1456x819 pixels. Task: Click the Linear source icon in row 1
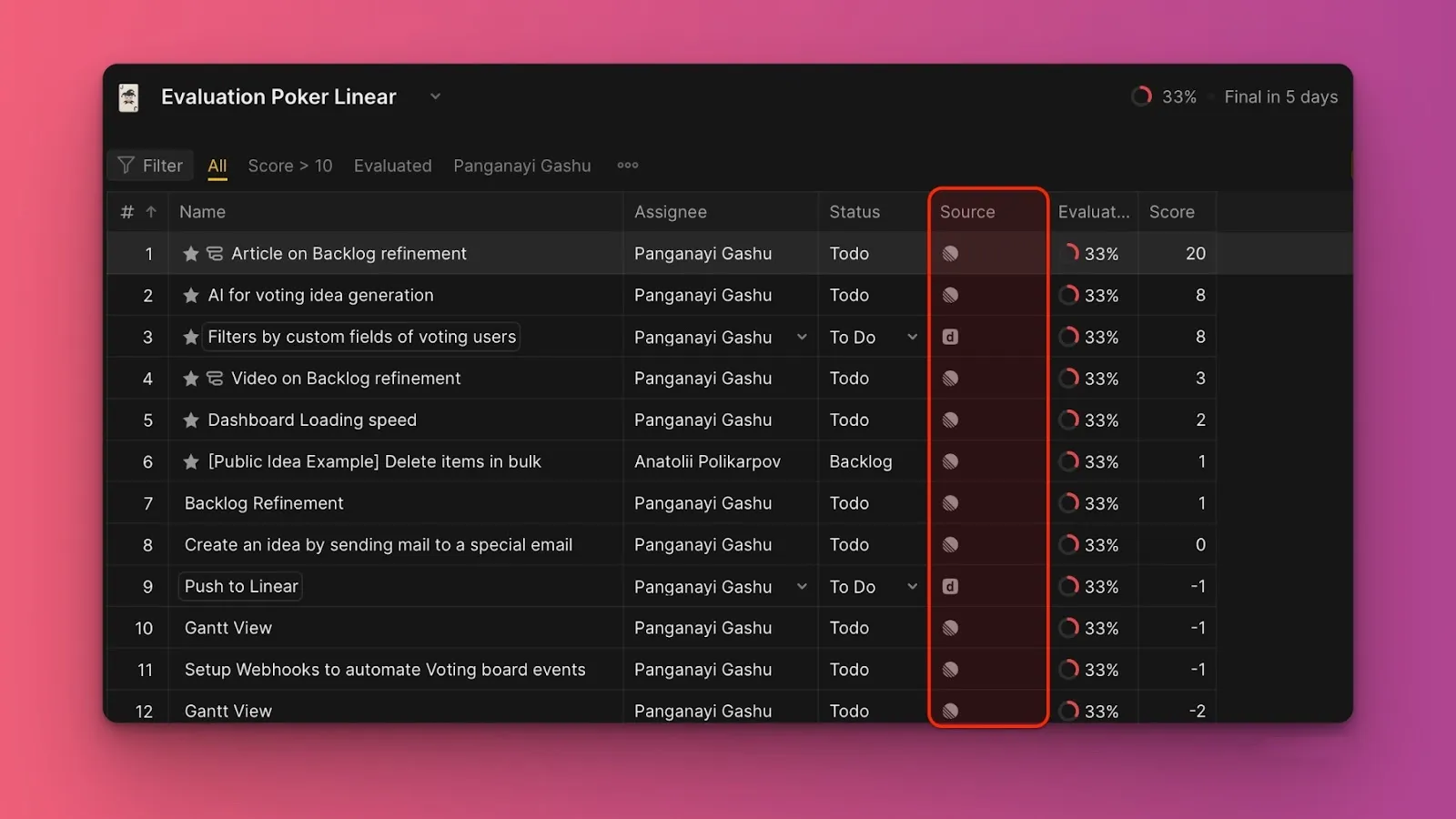pyautogui.click(x=950, y=254)
